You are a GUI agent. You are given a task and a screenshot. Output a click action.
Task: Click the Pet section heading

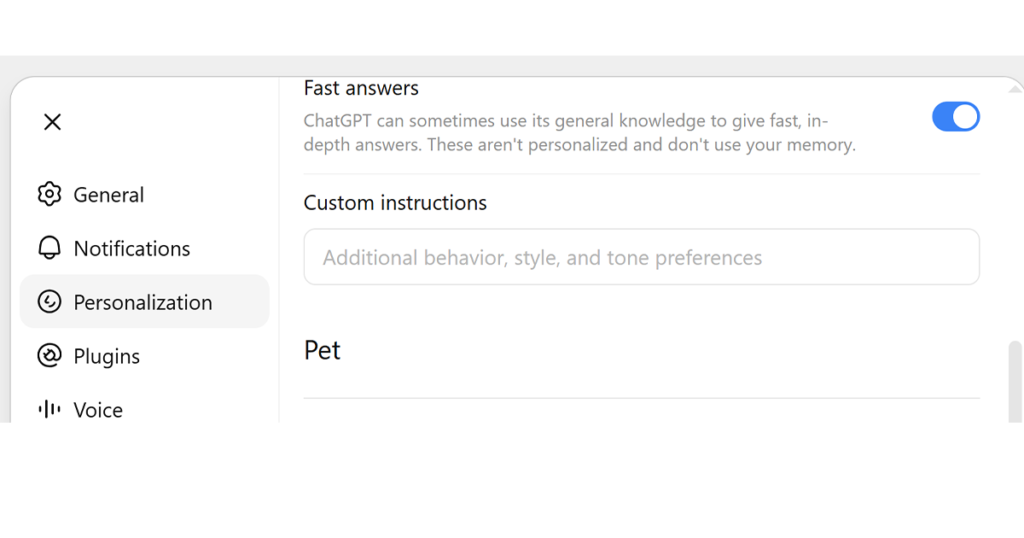[x=322, y=351]
